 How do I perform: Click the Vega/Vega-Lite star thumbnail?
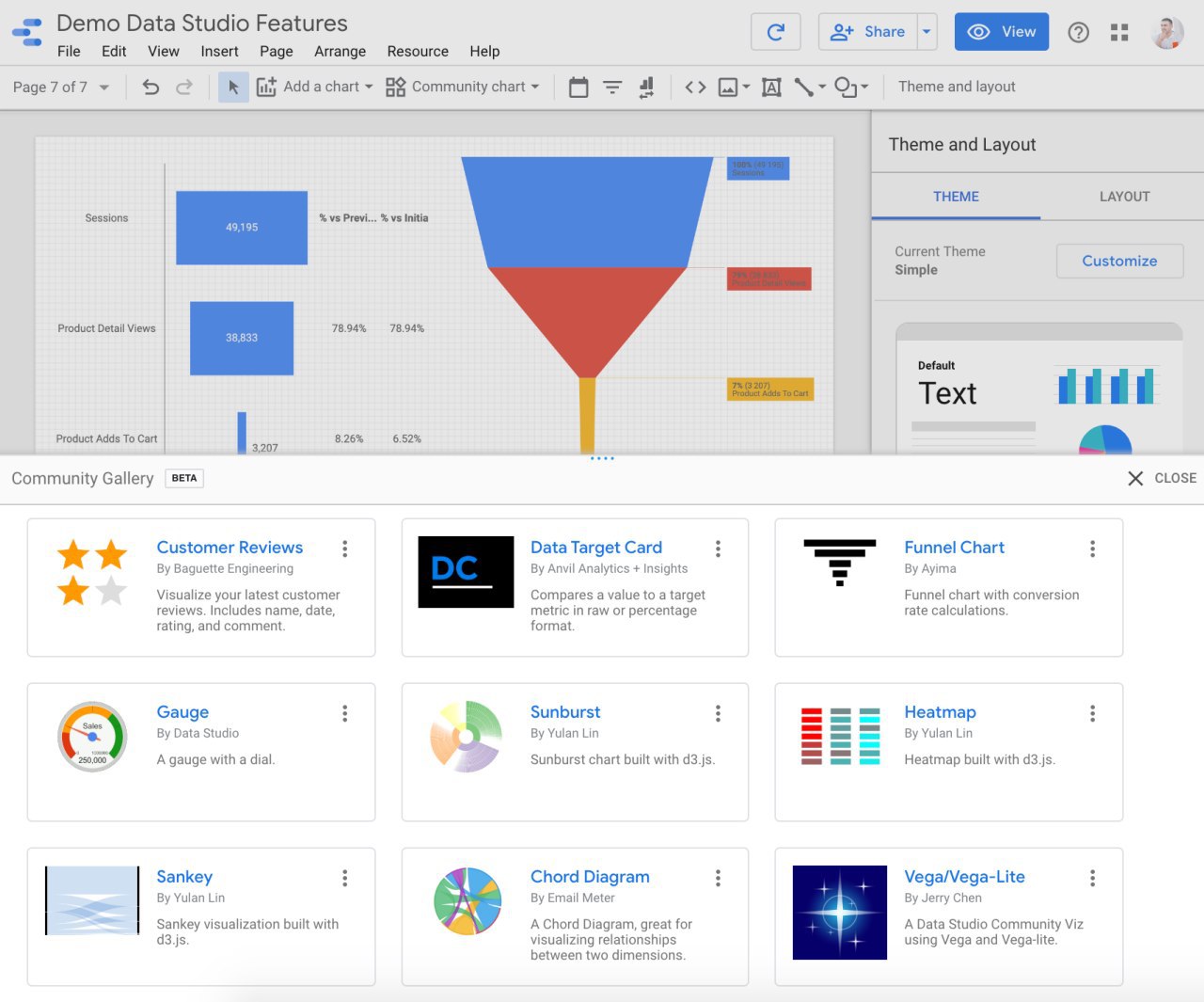pos(840,913)
